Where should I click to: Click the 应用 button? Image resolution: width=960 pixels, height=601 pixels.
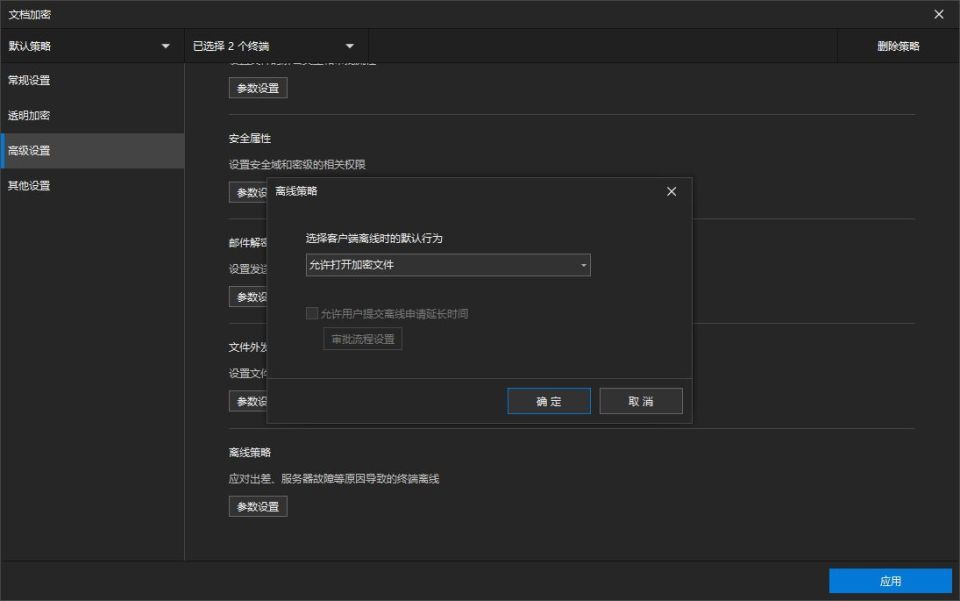890,581
